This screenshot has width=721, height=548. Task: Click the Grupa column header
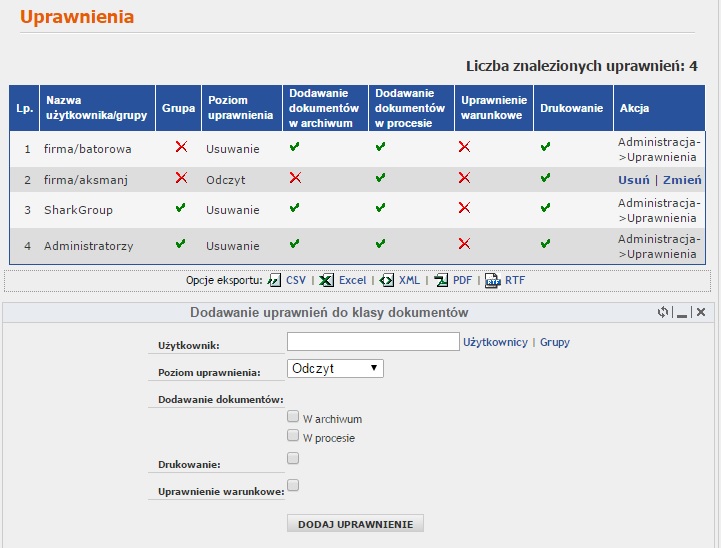[x=178, y=108]
